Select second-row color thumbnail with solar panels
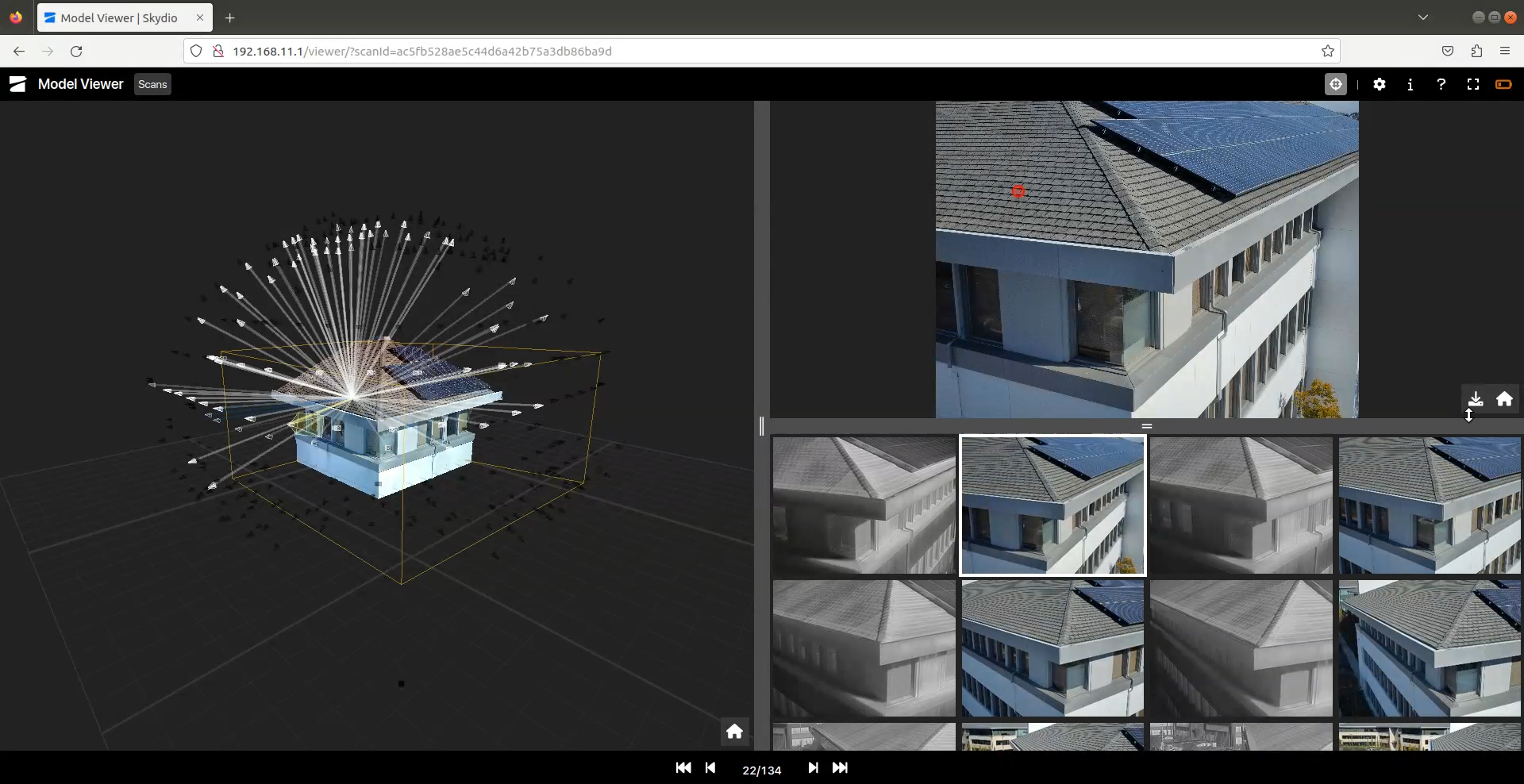1524x784 pixels. coord(1053,648)
